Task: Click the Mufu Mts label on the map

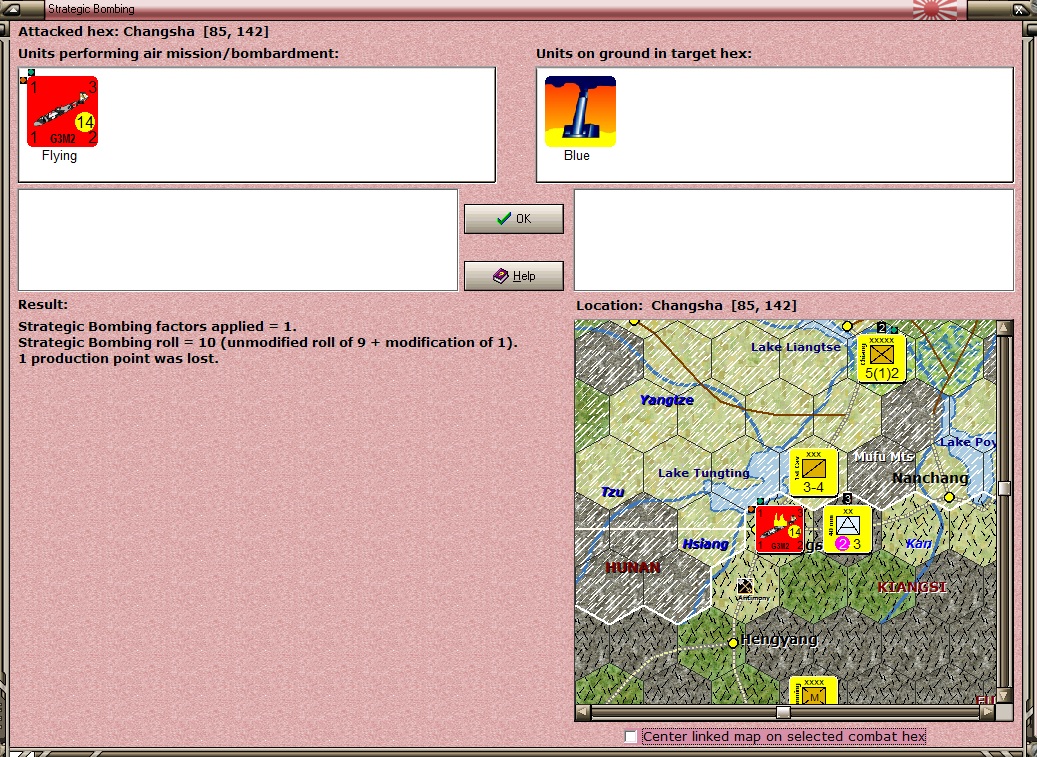Action: pos(884,457)
